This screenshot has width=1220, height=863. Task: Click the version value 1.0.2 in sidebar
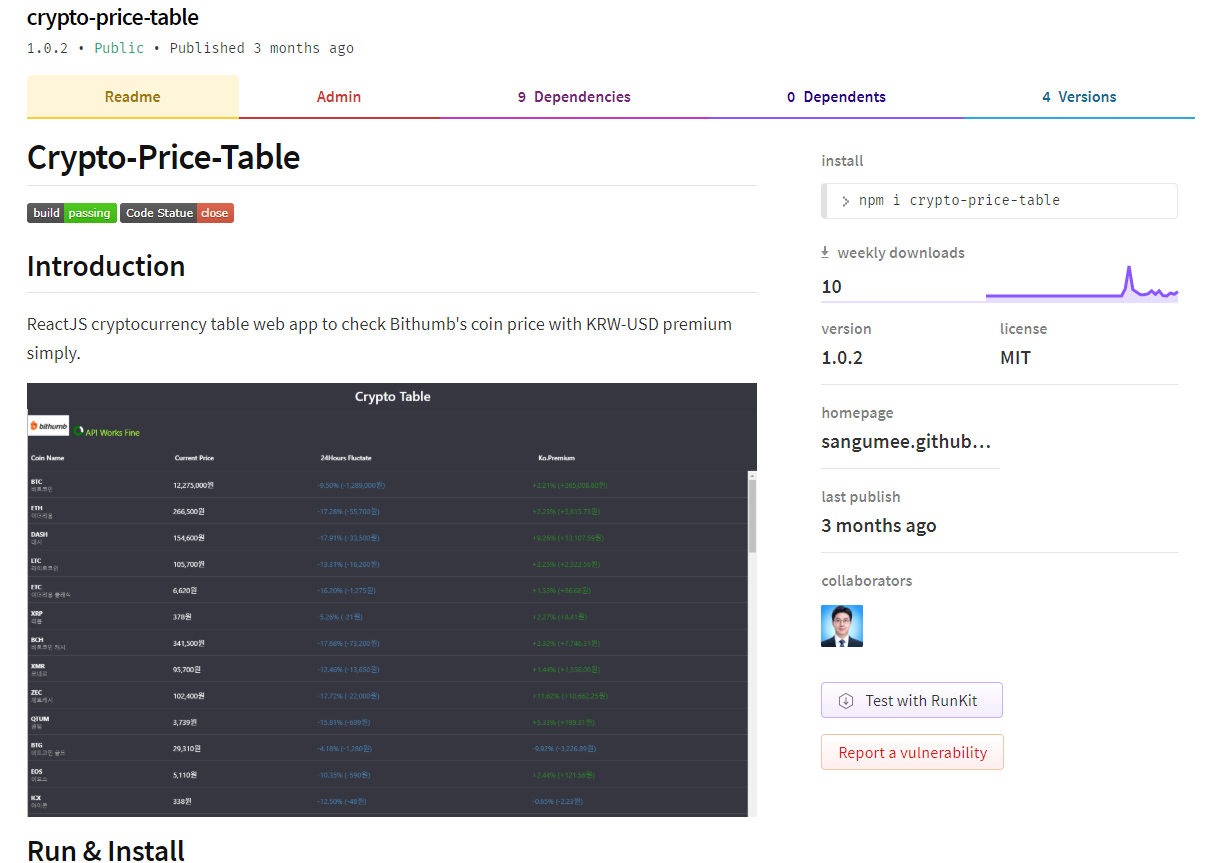click(x=842, y=358)
